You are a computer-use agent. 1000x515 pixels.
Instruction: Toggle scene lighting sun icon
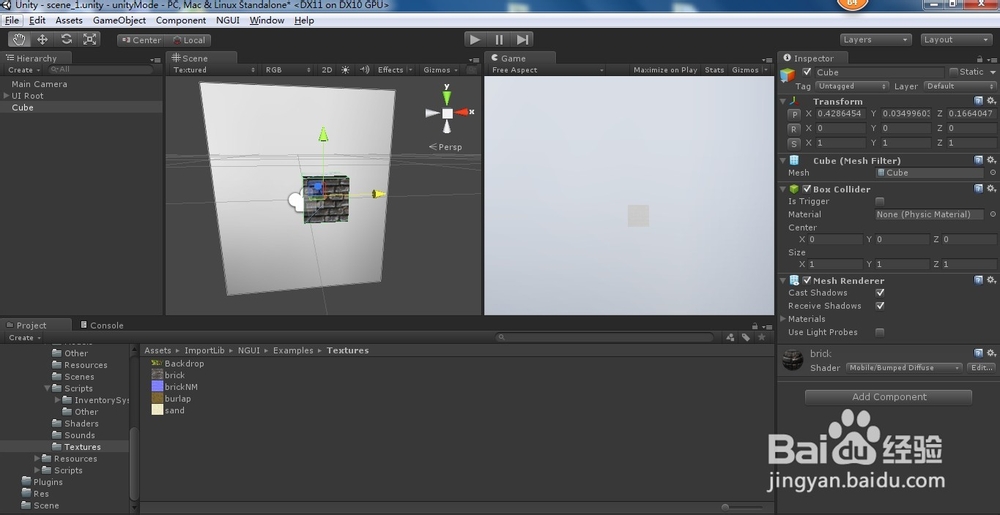[345, 70]
